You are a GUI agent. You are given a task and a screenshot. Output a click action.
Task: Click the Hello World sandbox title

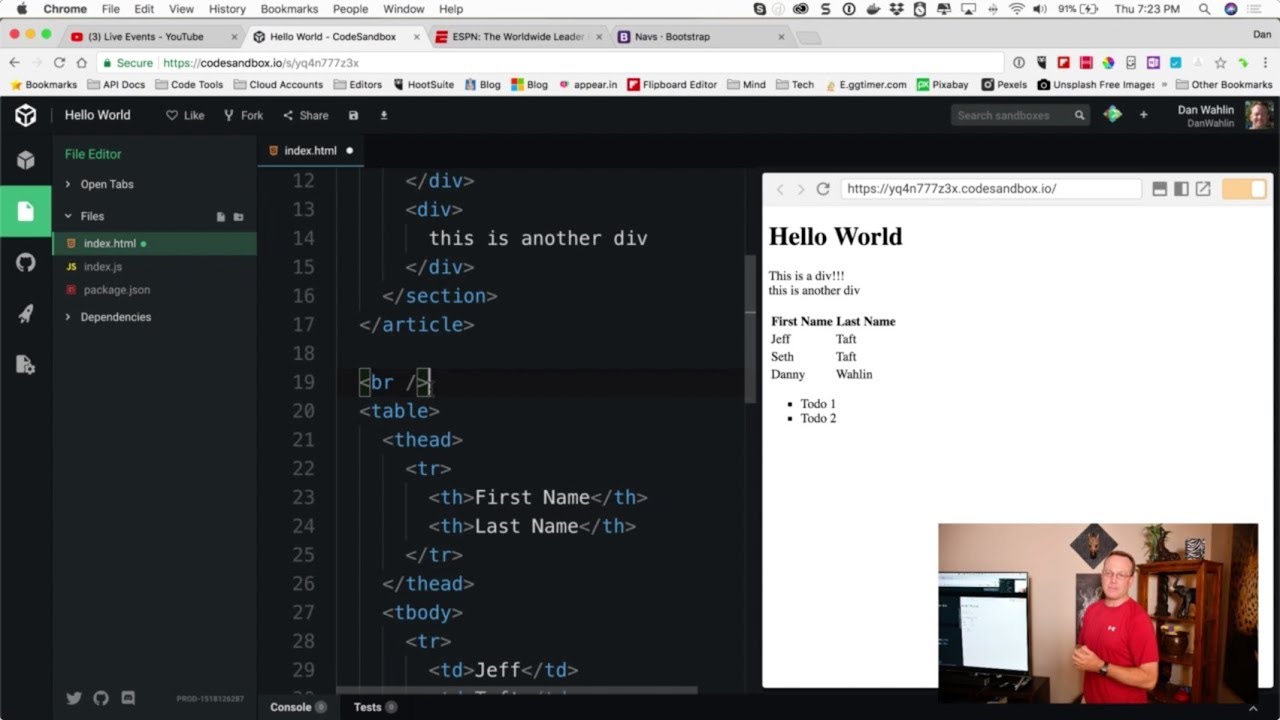point(97,115)
